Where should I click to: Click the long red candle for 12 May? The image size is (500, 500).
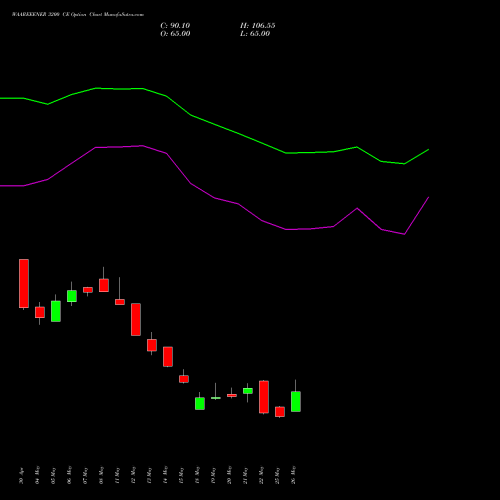coord(136,319)
